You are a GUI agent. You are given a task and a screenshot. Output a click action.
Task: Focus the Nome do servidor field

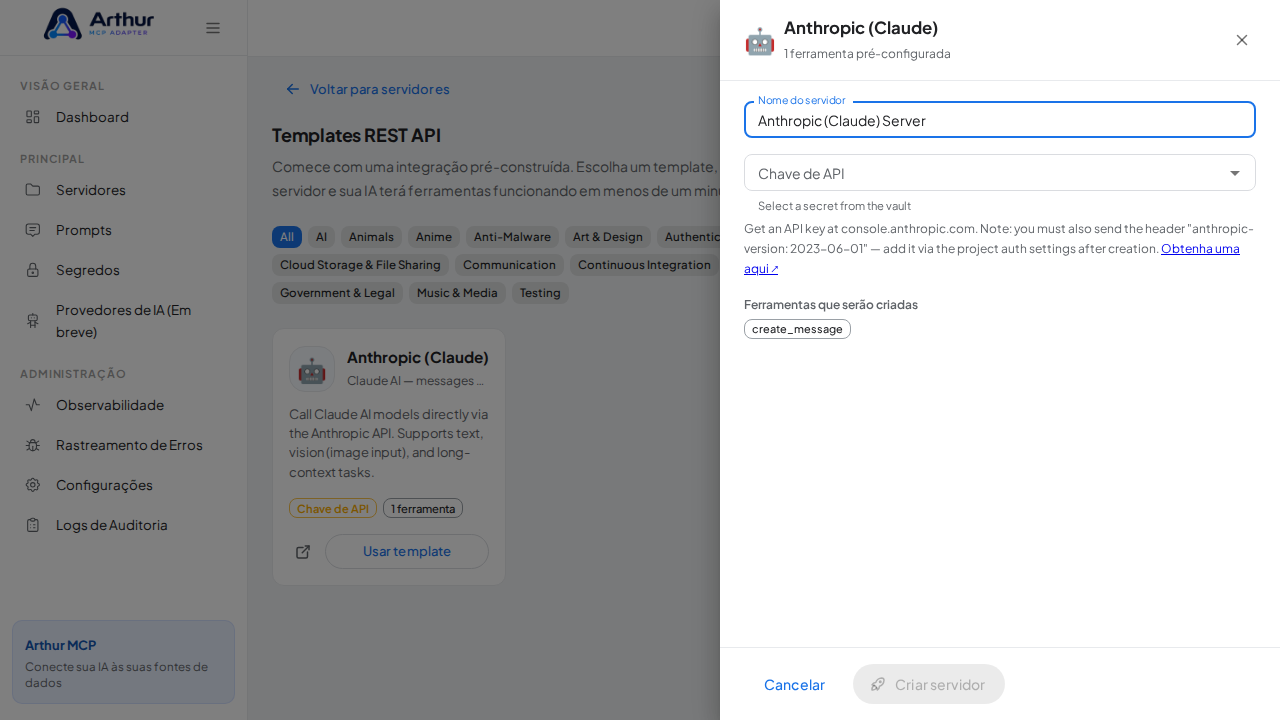1000,120
